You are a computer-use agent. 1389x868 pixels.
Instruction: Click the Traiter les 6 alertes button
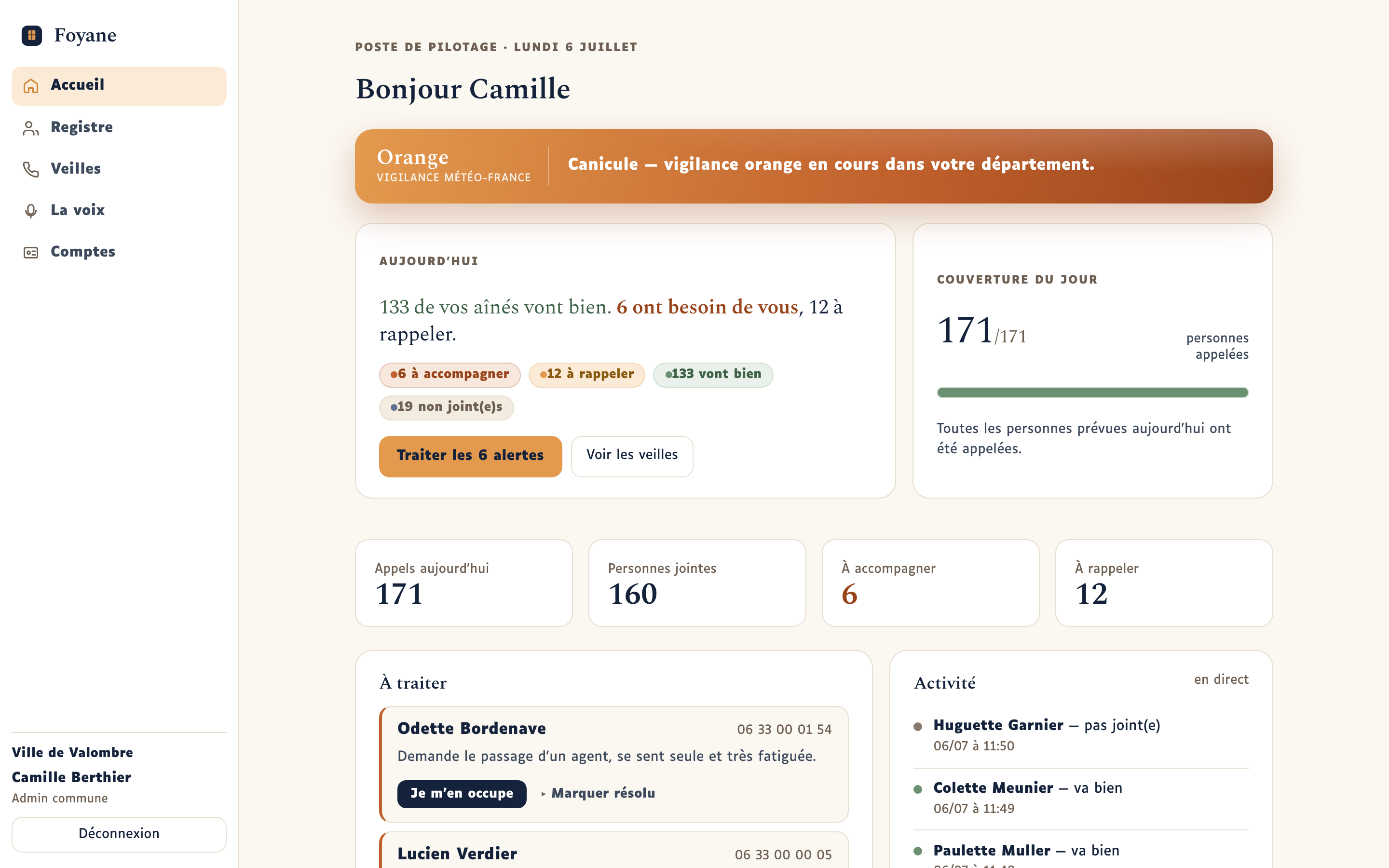pyautogui.click(x=470, y=456)
